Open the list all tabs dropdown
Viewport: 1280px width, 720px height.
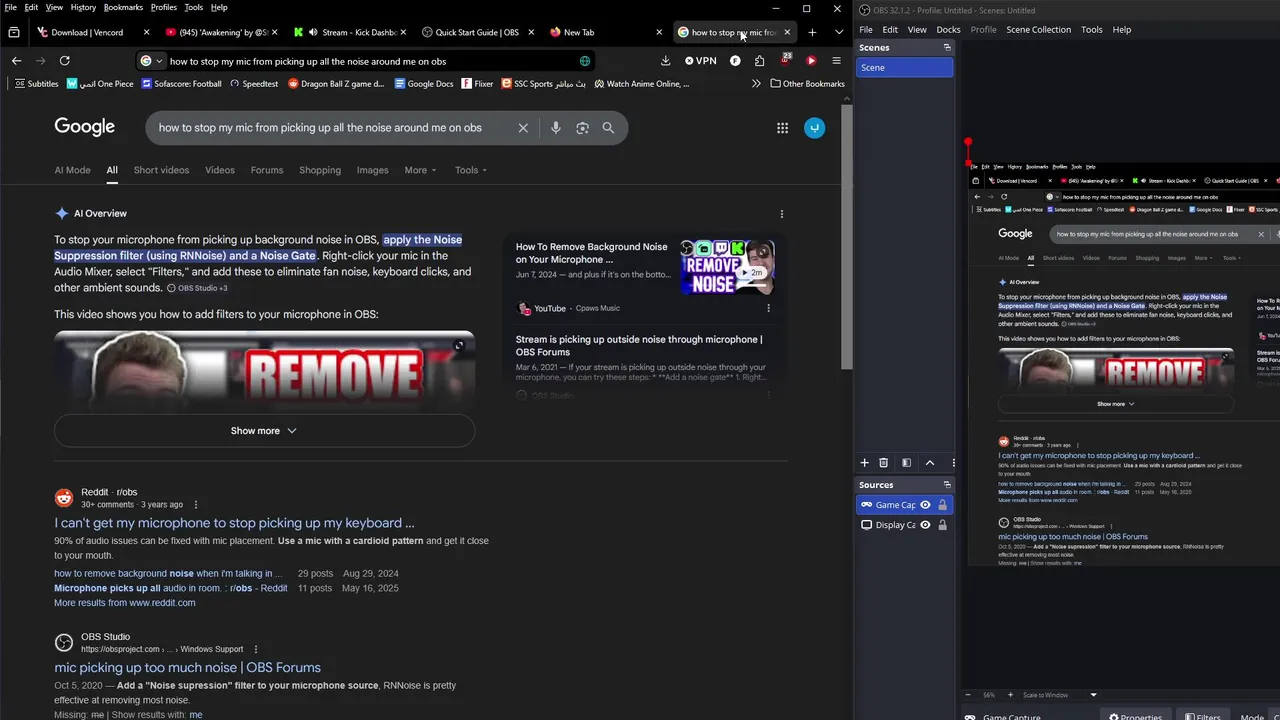tap(838, 32)
